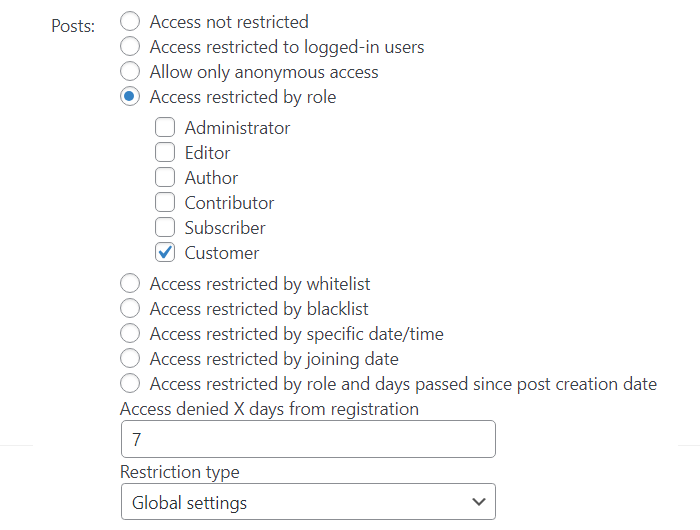Click the 'Customer' label text
Viewport: 700px width, 530px height.
[222, 253]
